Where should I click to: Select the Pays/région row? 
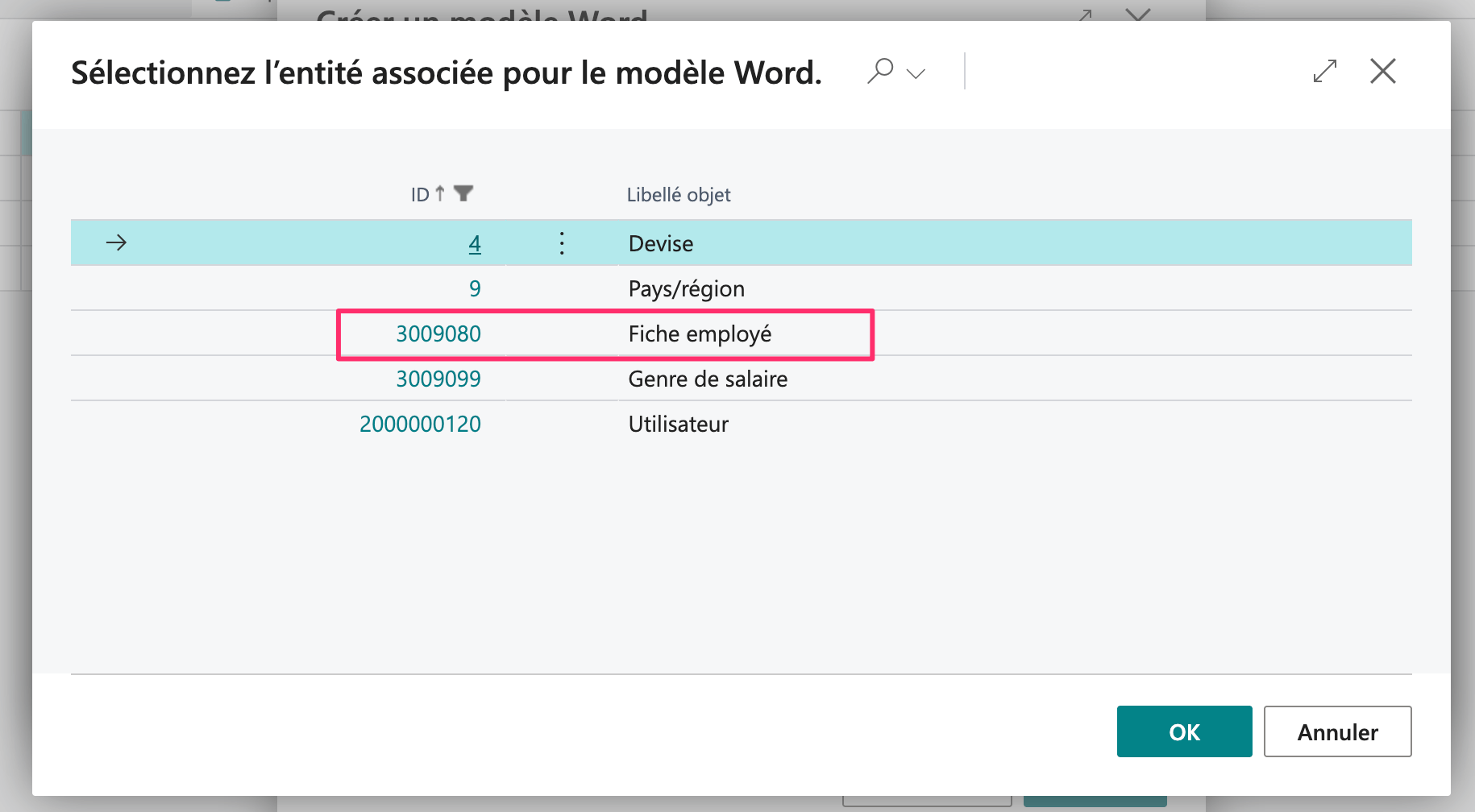[x=686, y=288]
